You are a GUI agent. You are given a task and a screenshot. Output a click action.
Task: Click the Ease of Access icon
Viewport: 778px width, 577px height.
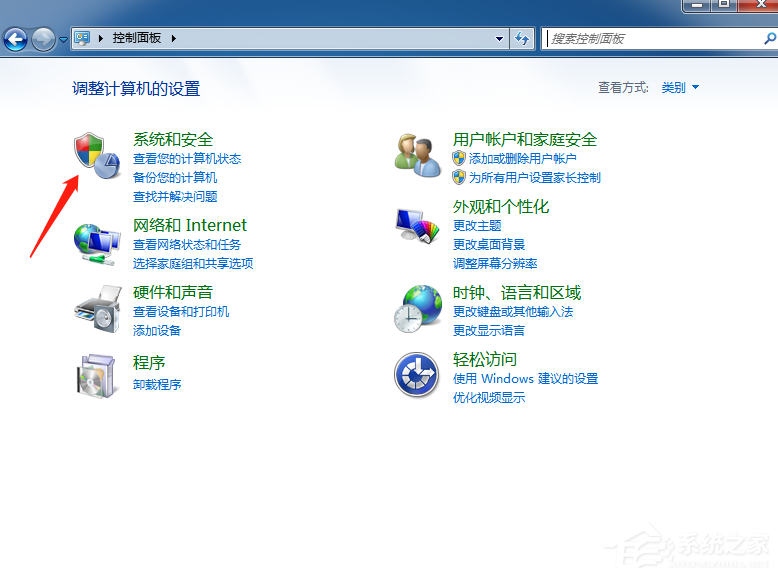click(417, 375)
